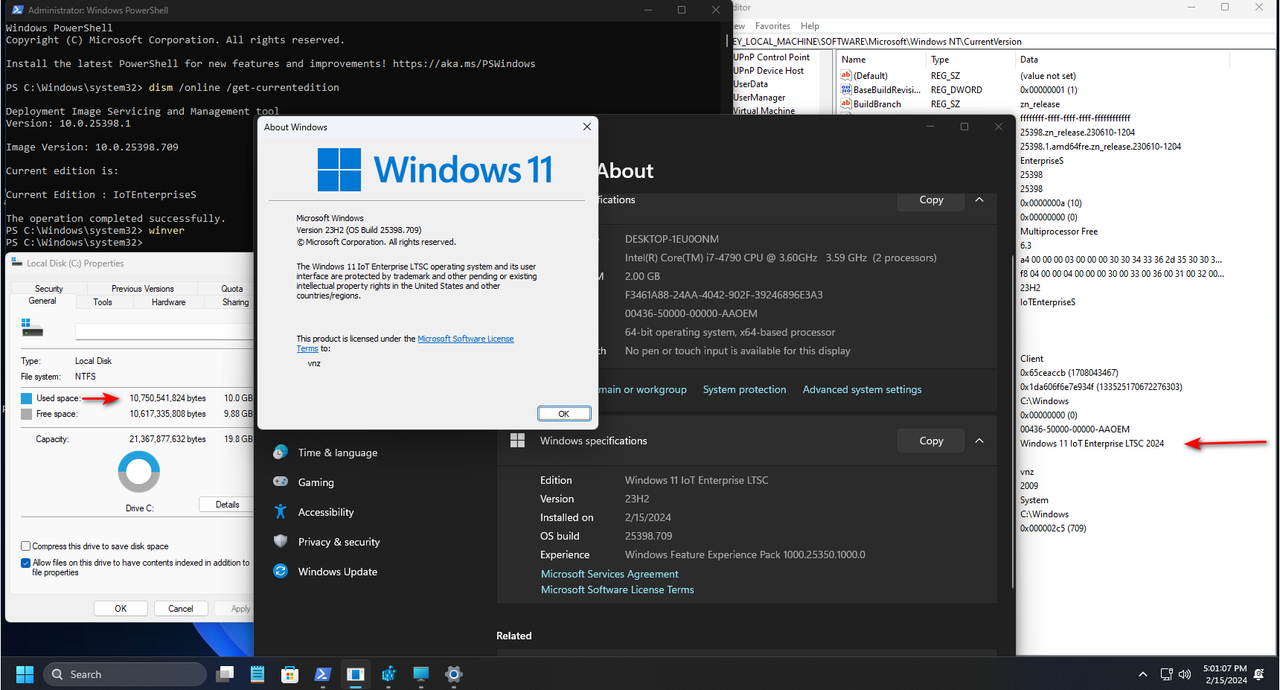The height and width of the screenshot is (690, 1280).
Task: Launch Notepad from the taskbar
Action: 257,674
